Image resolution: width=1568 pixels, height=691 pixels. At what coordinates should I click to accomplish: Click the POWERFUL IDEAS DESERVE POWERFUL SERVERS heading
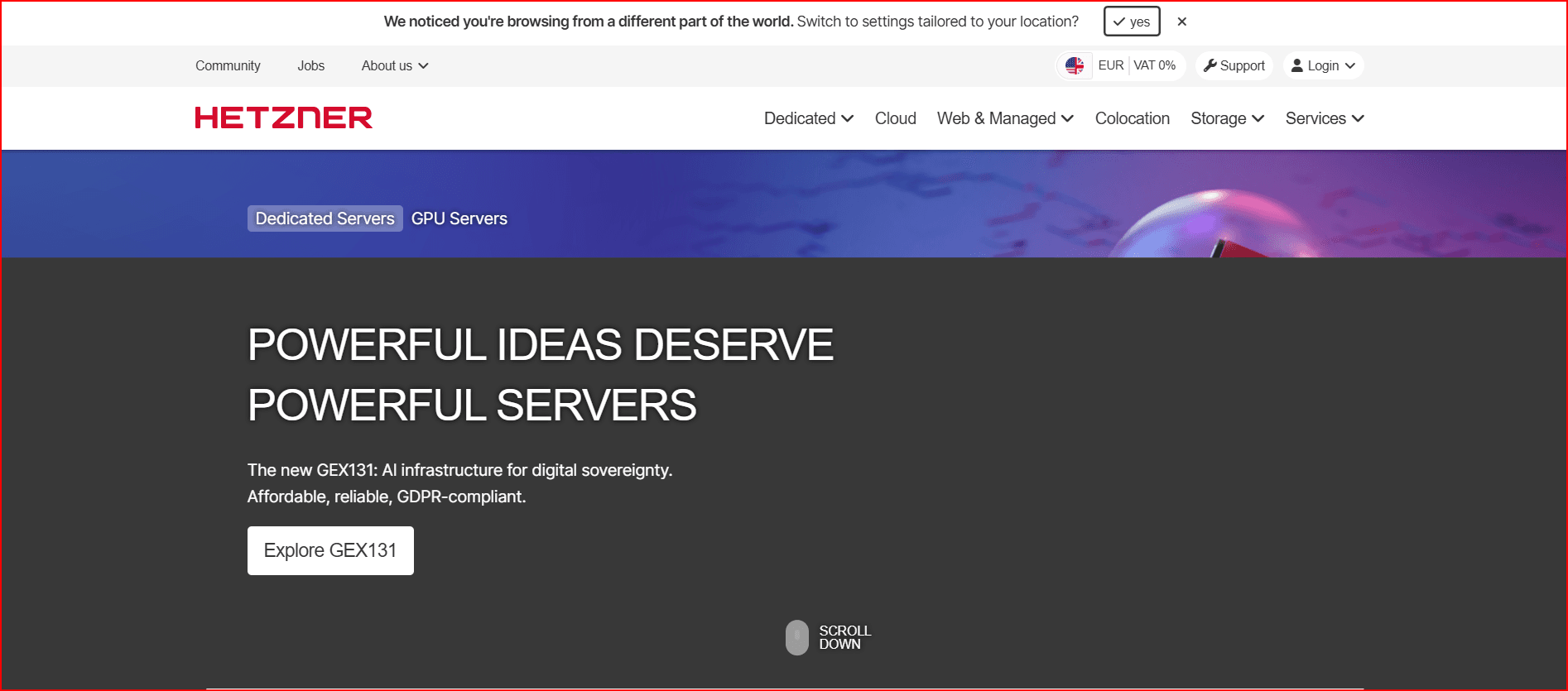[x=541, y=375]
